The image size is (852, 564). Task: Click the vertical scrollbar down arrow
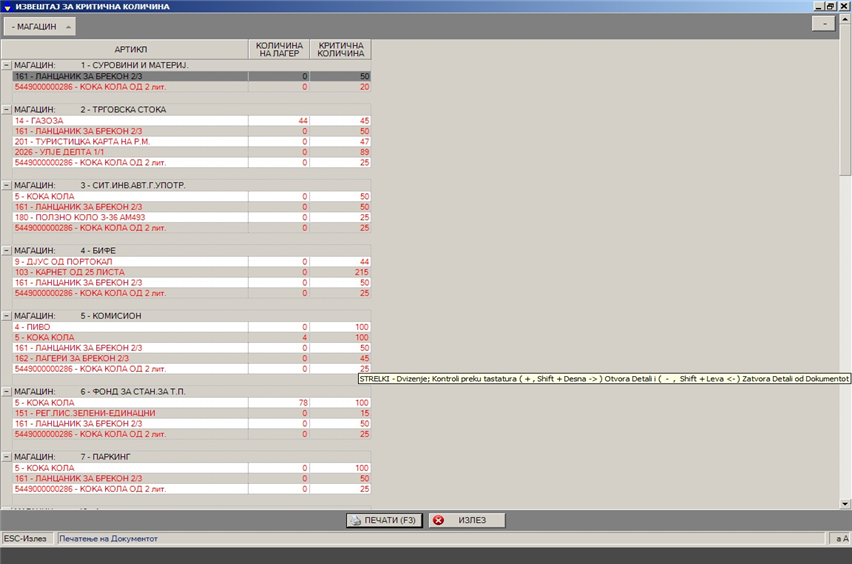coord(845,504)
